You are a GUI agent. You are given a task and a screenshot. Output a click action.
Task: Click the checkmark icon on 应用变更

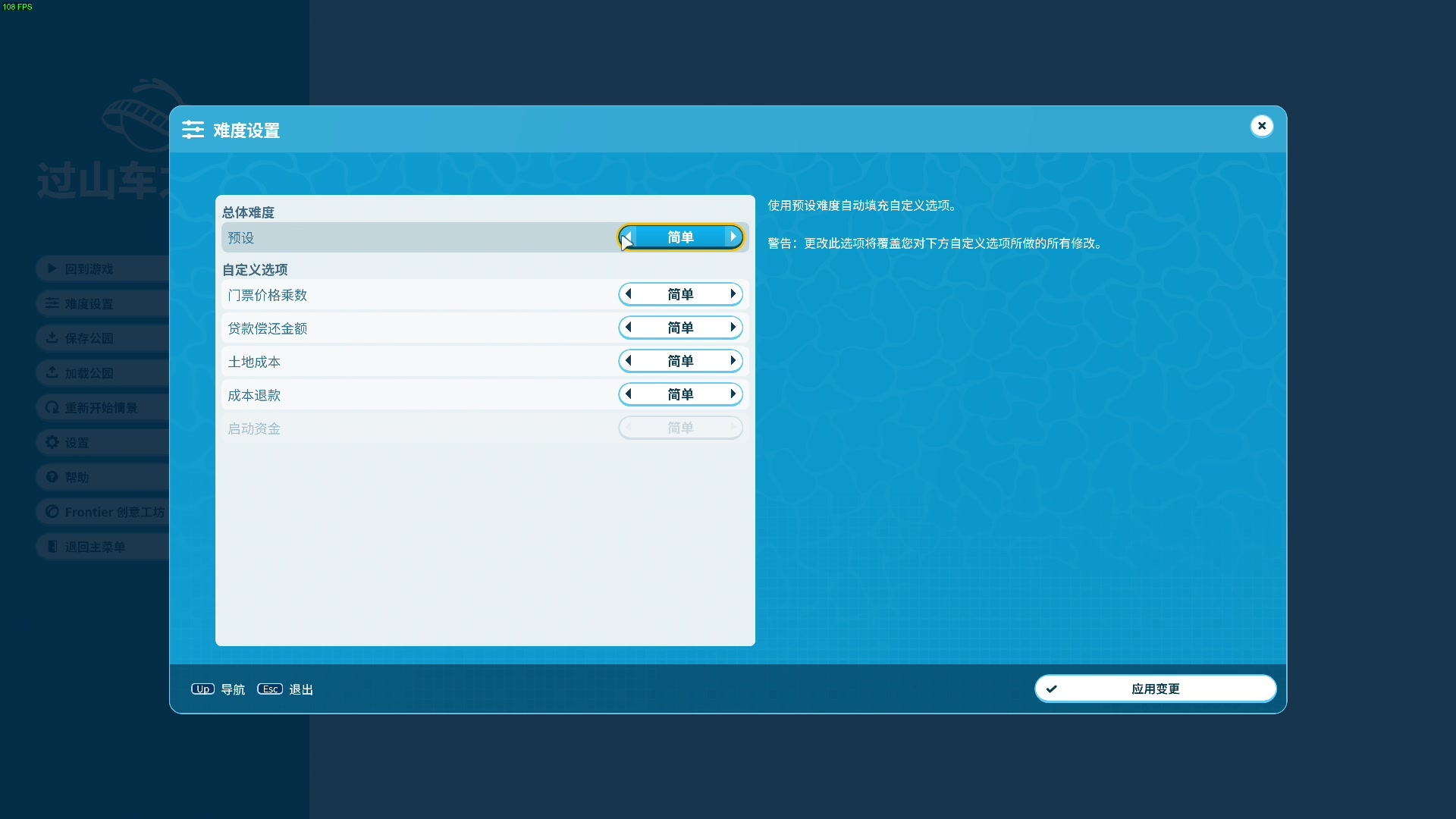coord(1052,689)
